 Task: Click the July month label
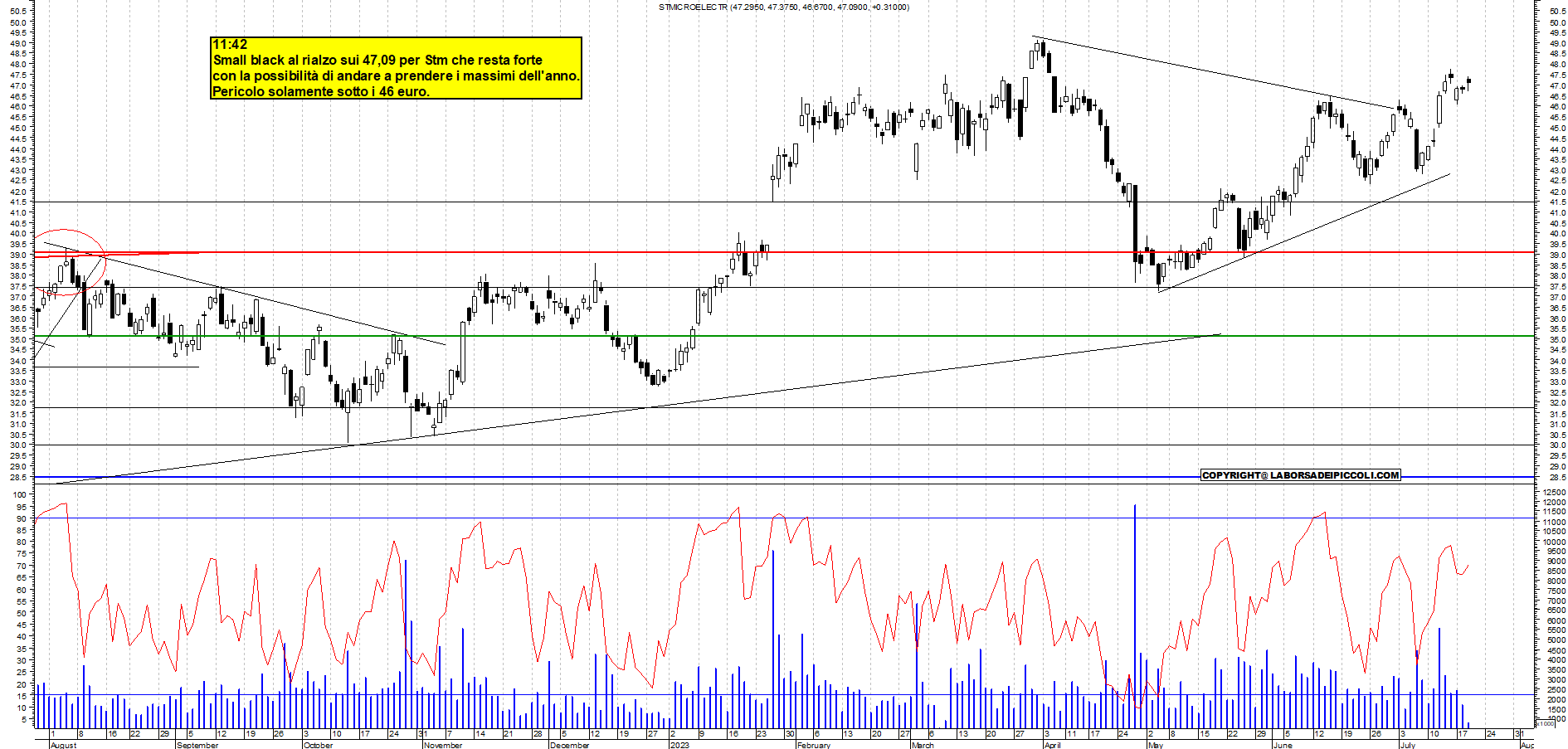click(1408, 745)
